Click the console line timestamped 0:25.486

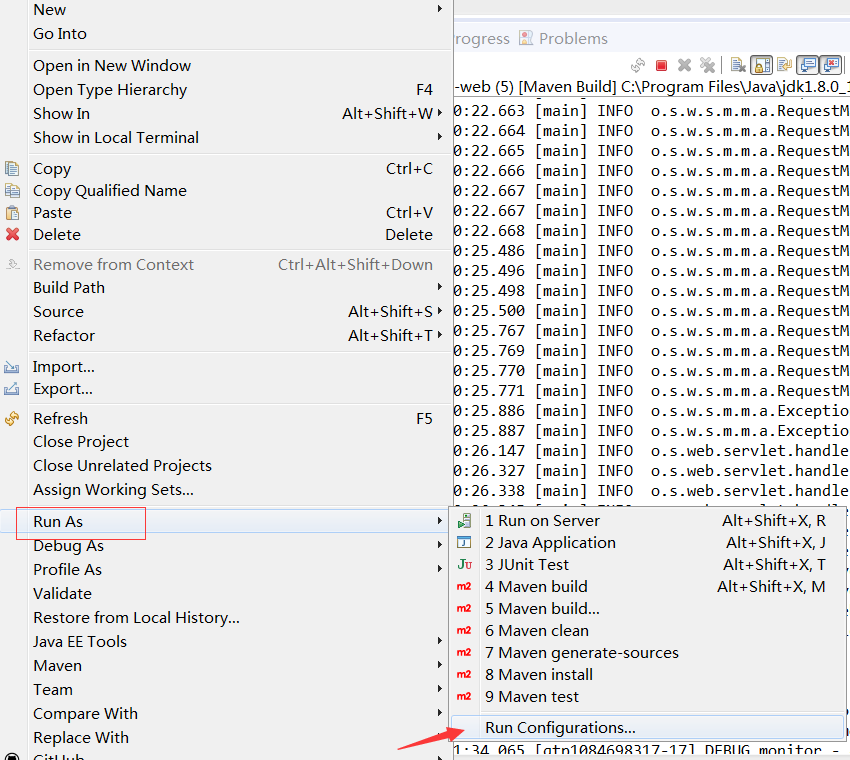[x=652, y=251]
